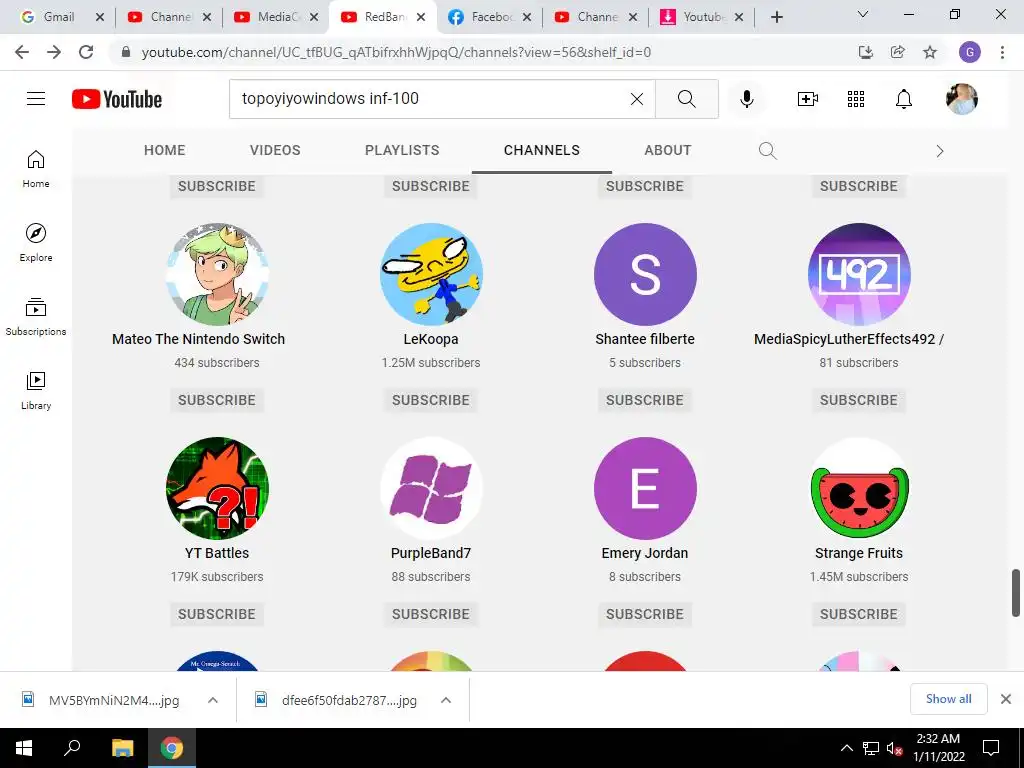Expand tab search dropdown arrow
Image resolution: width=1024 pixels, height=768 pixels.
tap(863, 14)
